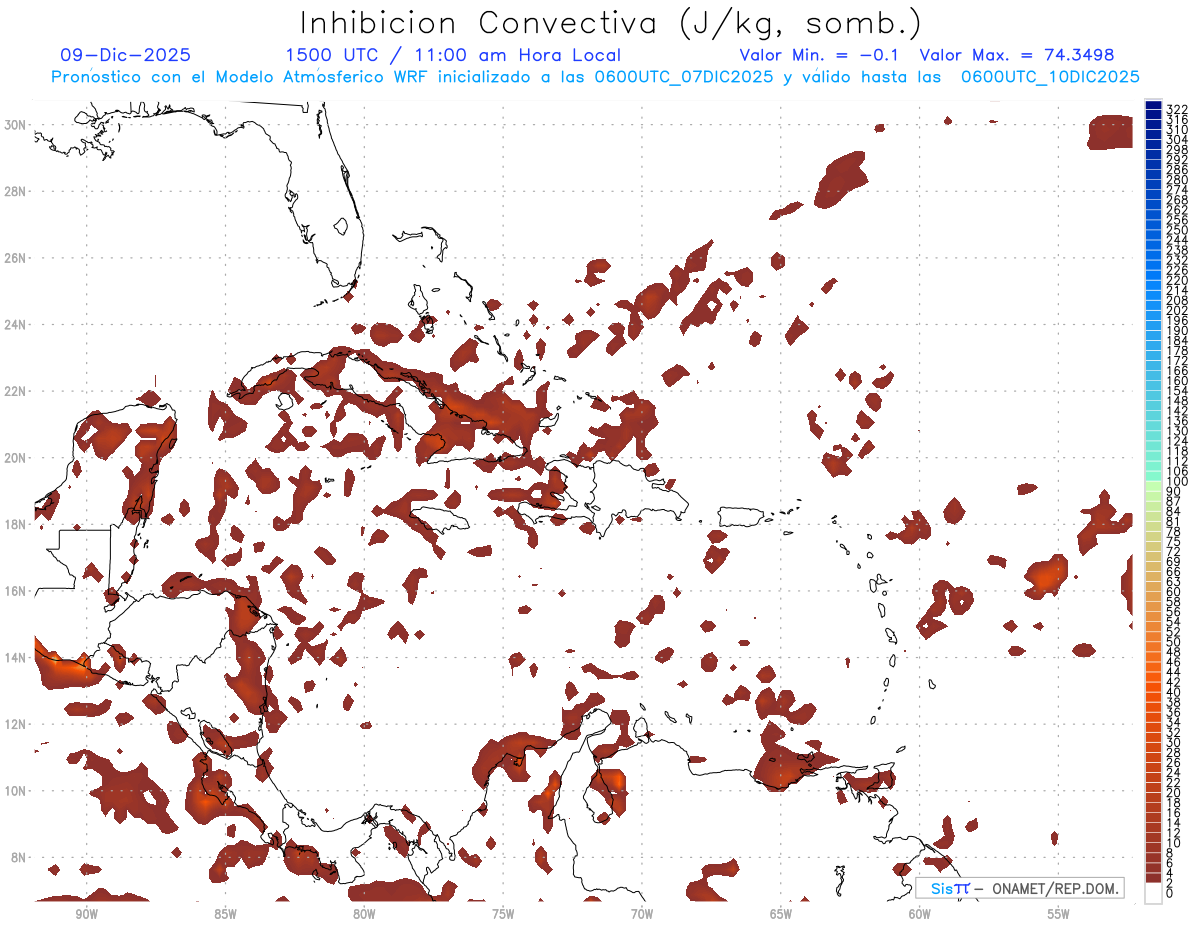The height and width of the screenshot is (927, 1200).
Task: Click the 'SisTT - ONAMET/REP.DOM.' credit box
Action: 1019,889
